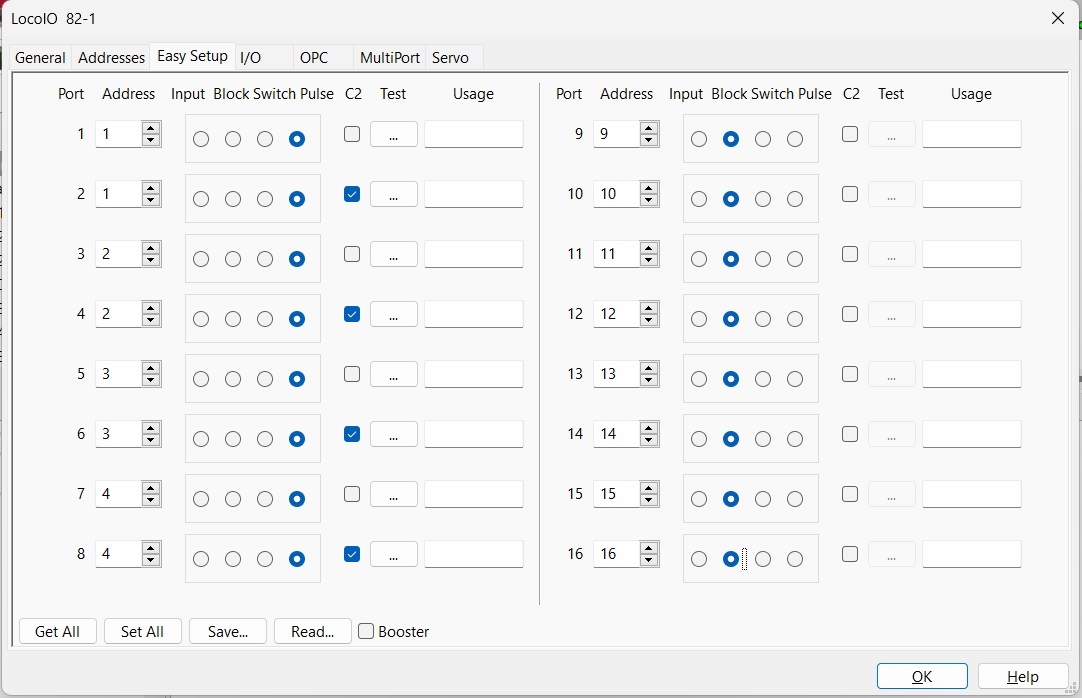Open the Addresses tab
Viewport: 1082px width, 698px height.
pos(111,58)
